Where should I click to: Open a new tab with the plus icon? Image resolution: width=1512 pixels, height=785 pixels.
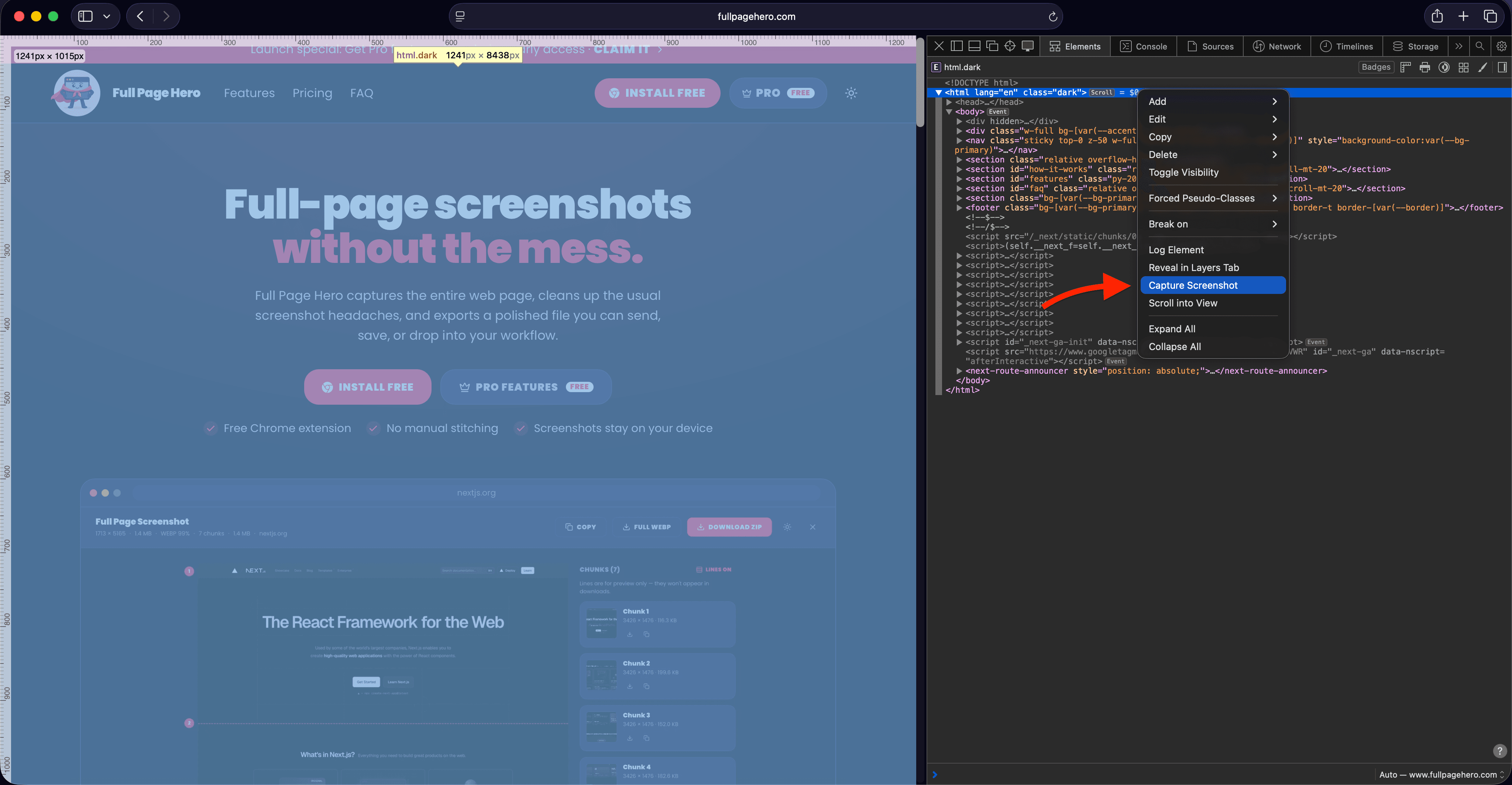(1463, 17)
